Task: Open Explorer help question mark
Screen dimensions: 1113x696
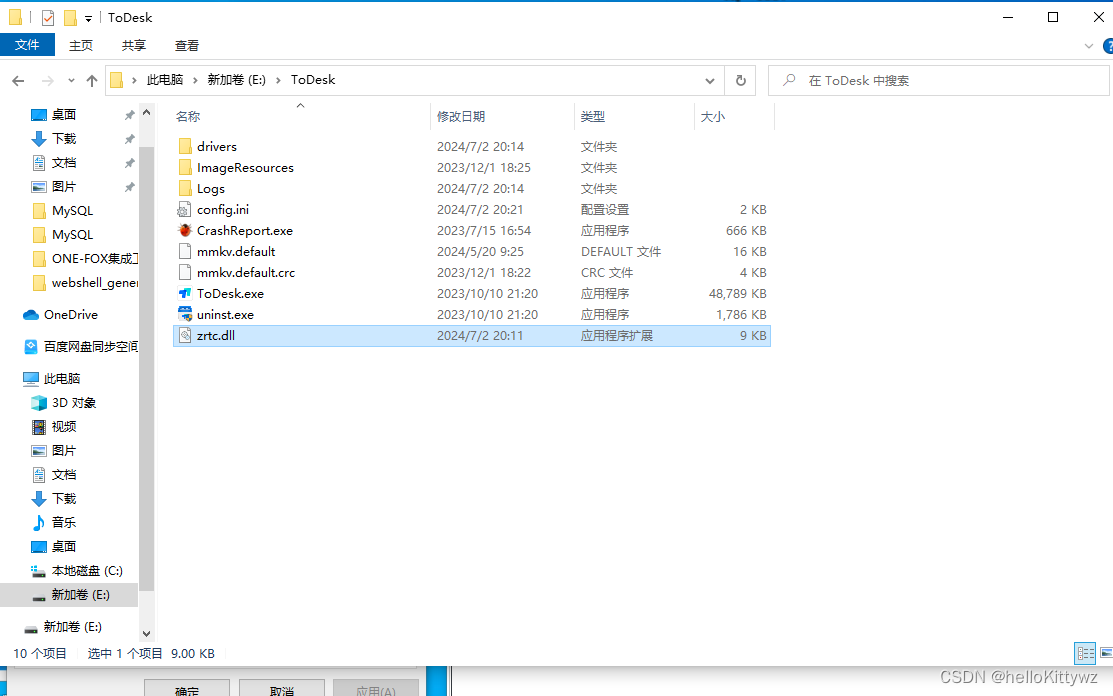Action: [x=1108, y=46]
